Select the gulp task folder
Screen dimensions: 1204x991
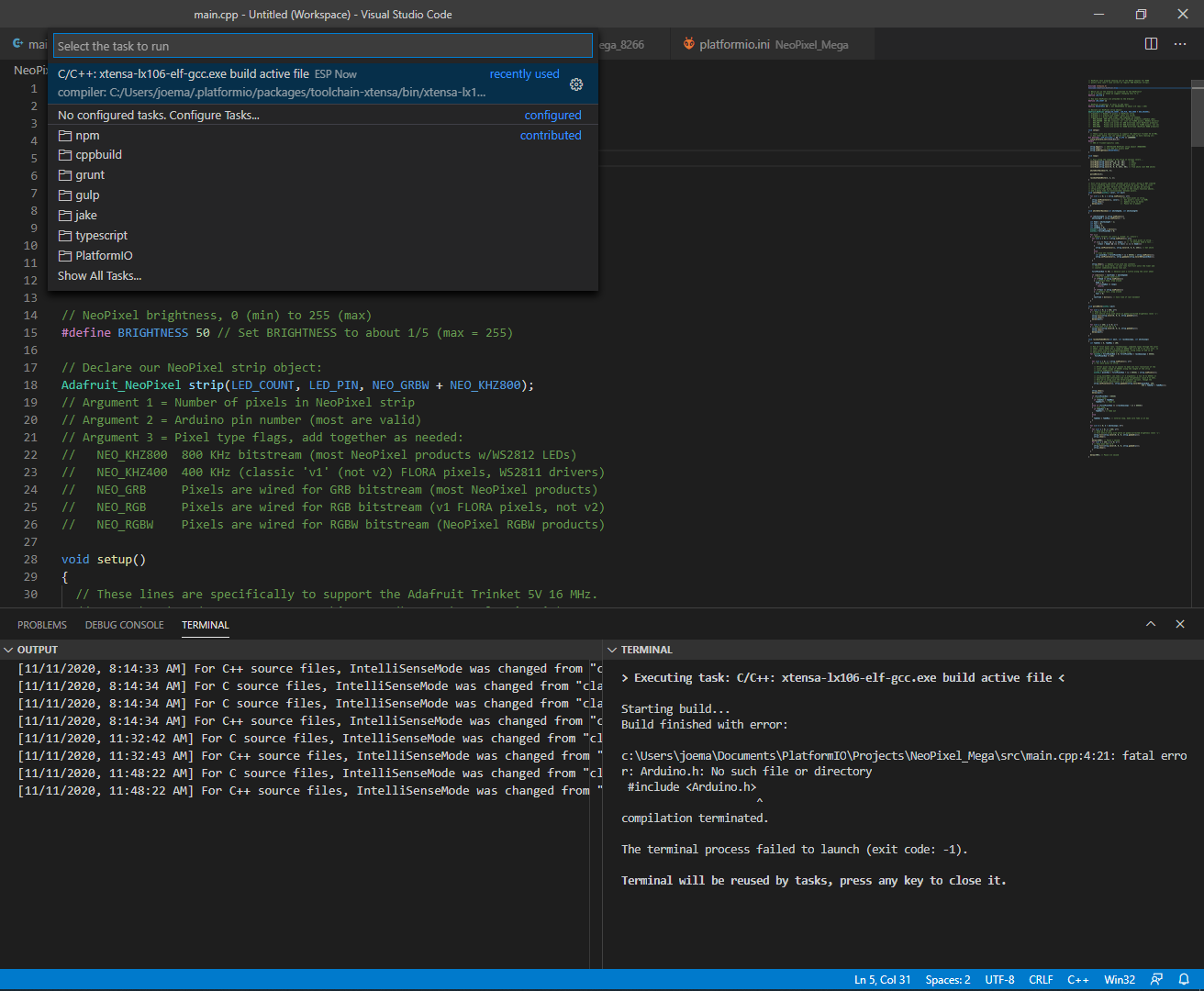pos(323,195)
